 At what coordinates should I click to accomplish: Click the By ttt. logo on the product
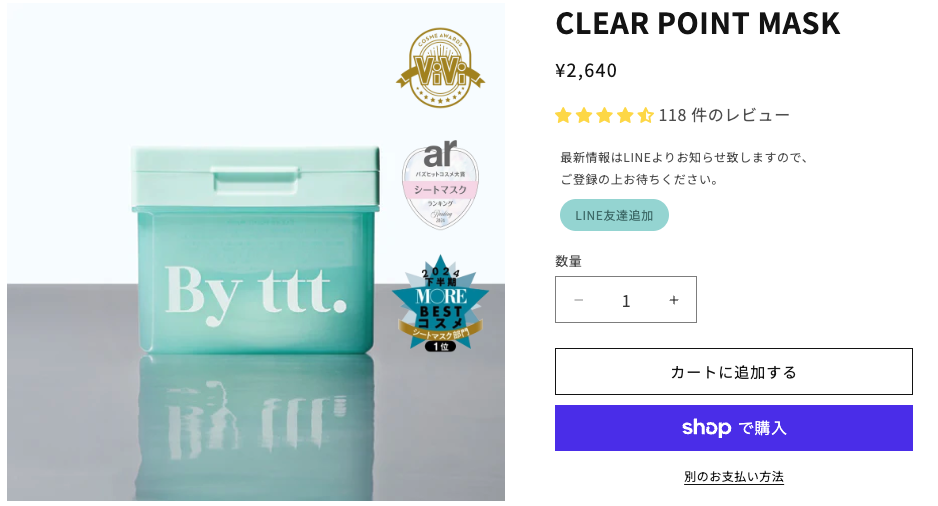(x=249, y=288)
